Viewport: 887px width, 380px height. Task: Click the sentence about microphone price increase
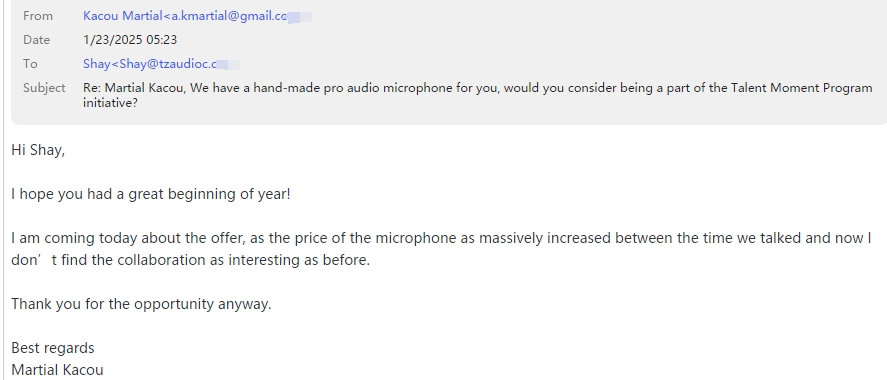point(441,238)
